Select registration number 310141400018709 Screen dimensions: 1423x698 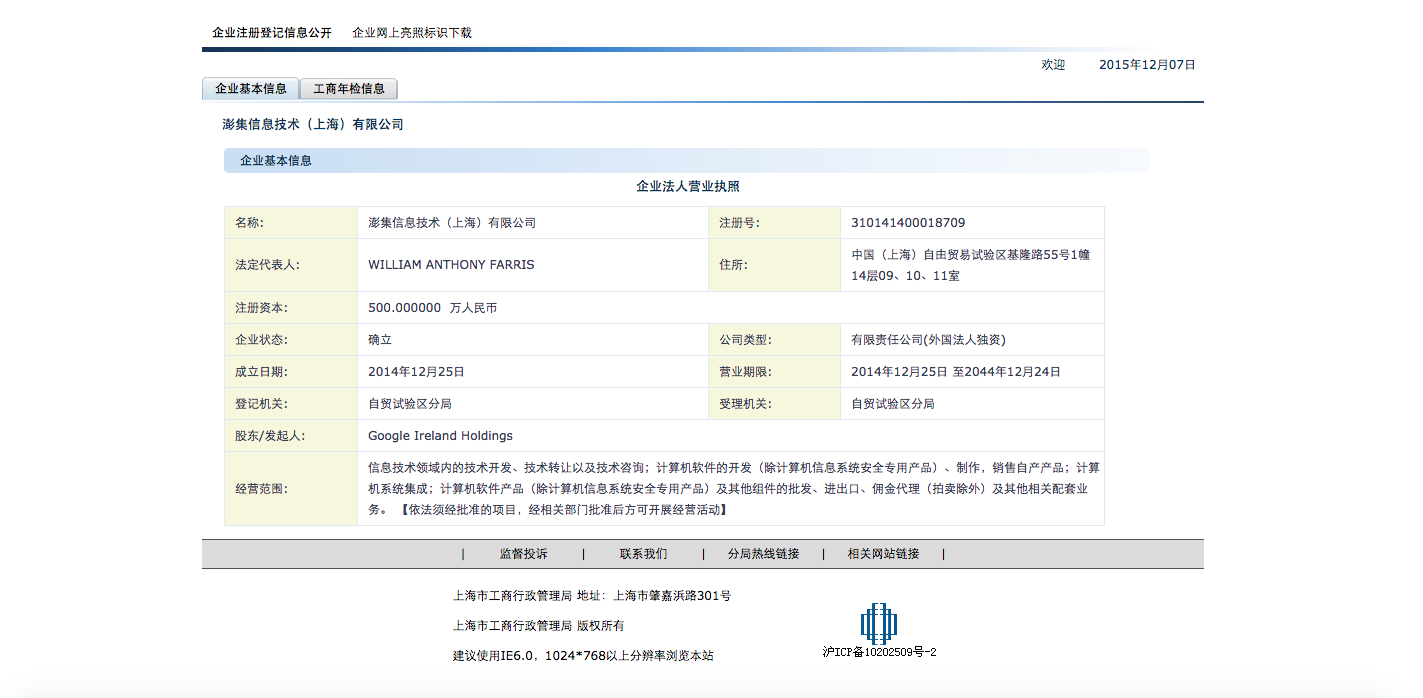[x=908, y=223]
